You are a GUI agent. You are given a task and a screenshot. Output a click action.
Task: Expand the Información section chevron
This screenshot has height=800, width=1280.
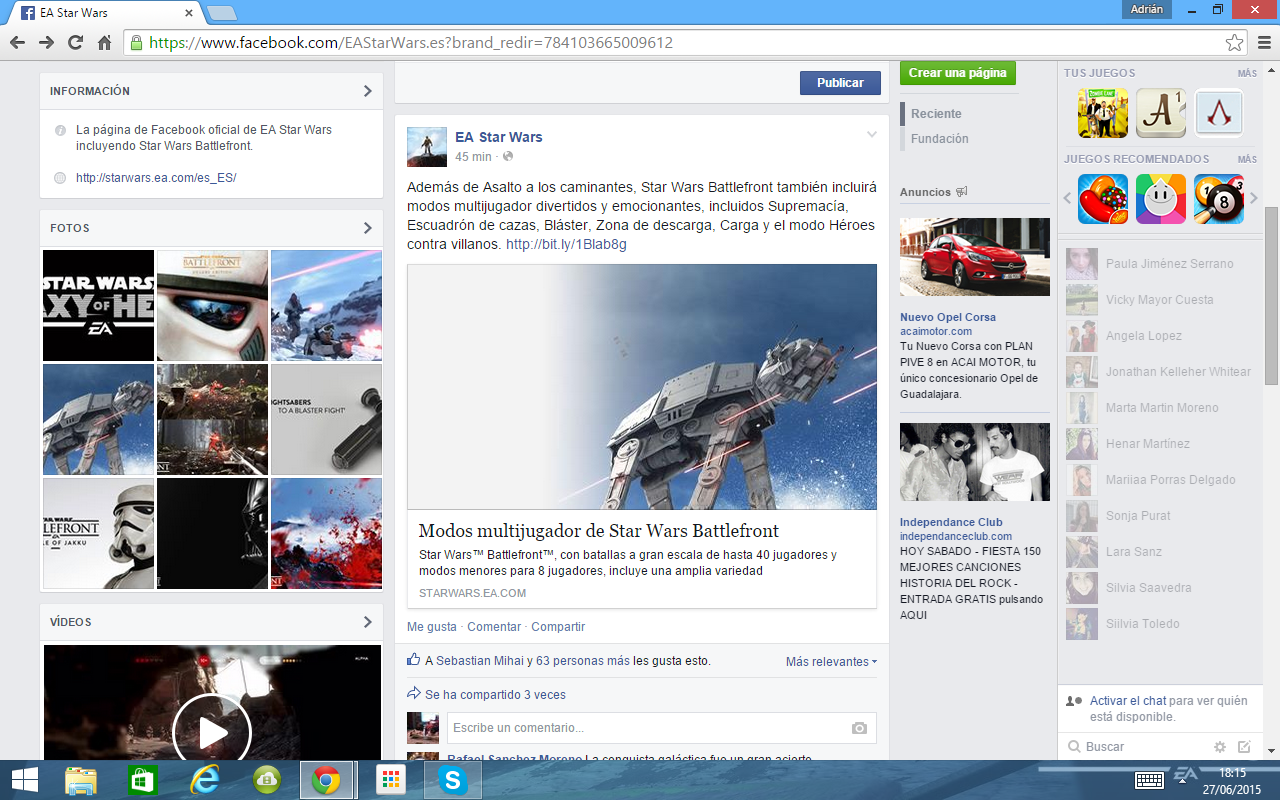click(x=367, y=91)
